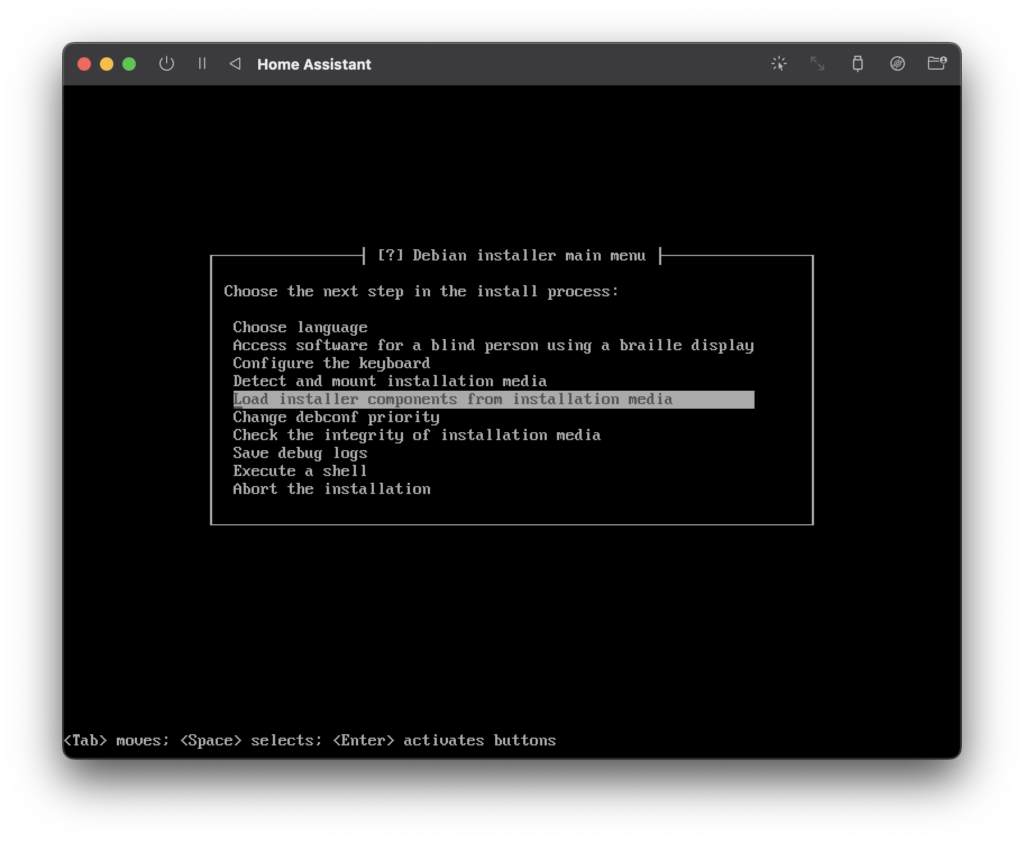Toggle capture mouse cursor icon

coord(778,63)
